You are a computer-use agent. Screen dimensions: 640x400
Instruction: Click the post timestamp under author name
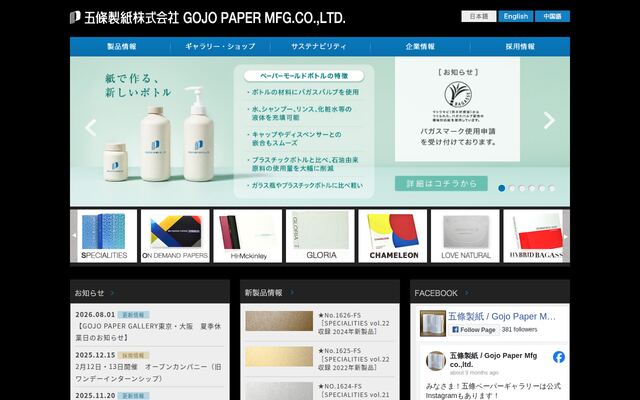pos(474,373)
